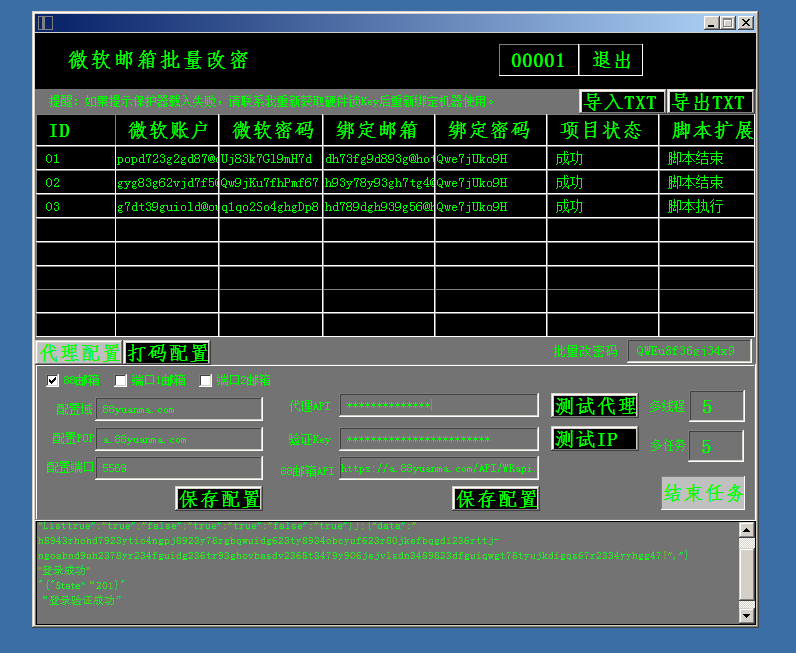Click the 测试IP button

click(594, 439)
